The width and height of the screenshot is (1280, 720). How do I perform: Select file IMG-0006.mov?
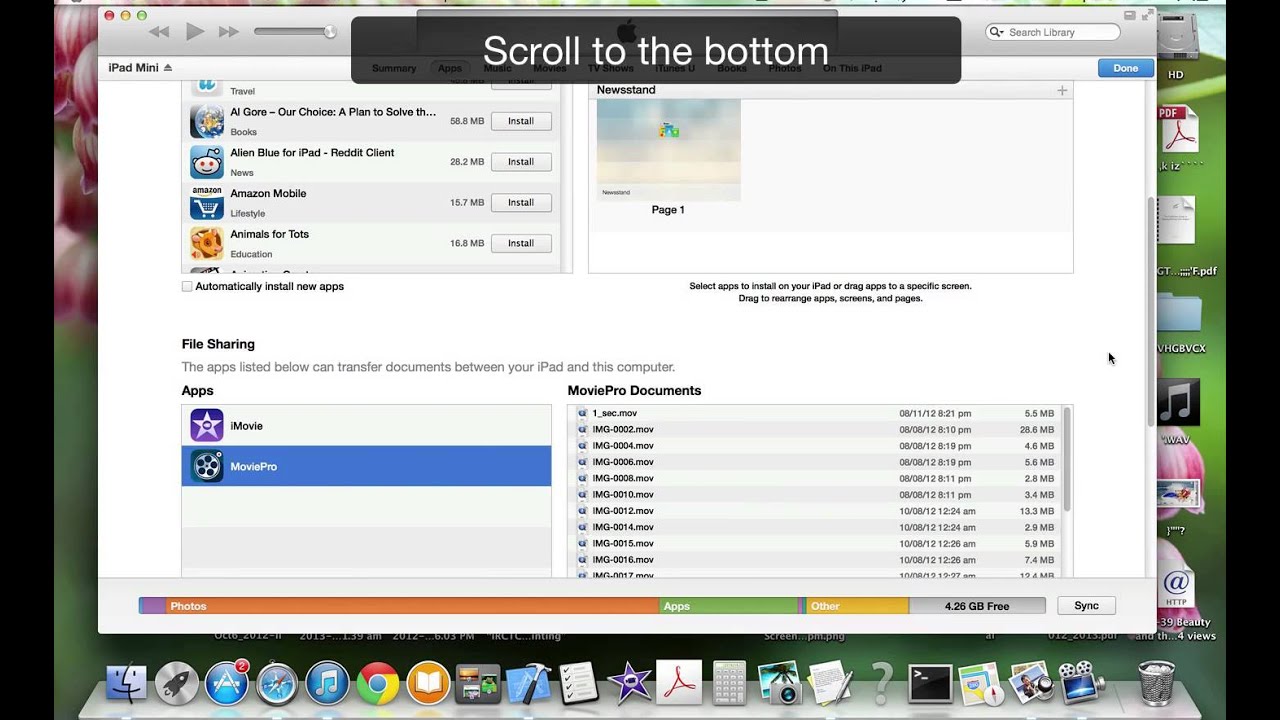point(819,462)
